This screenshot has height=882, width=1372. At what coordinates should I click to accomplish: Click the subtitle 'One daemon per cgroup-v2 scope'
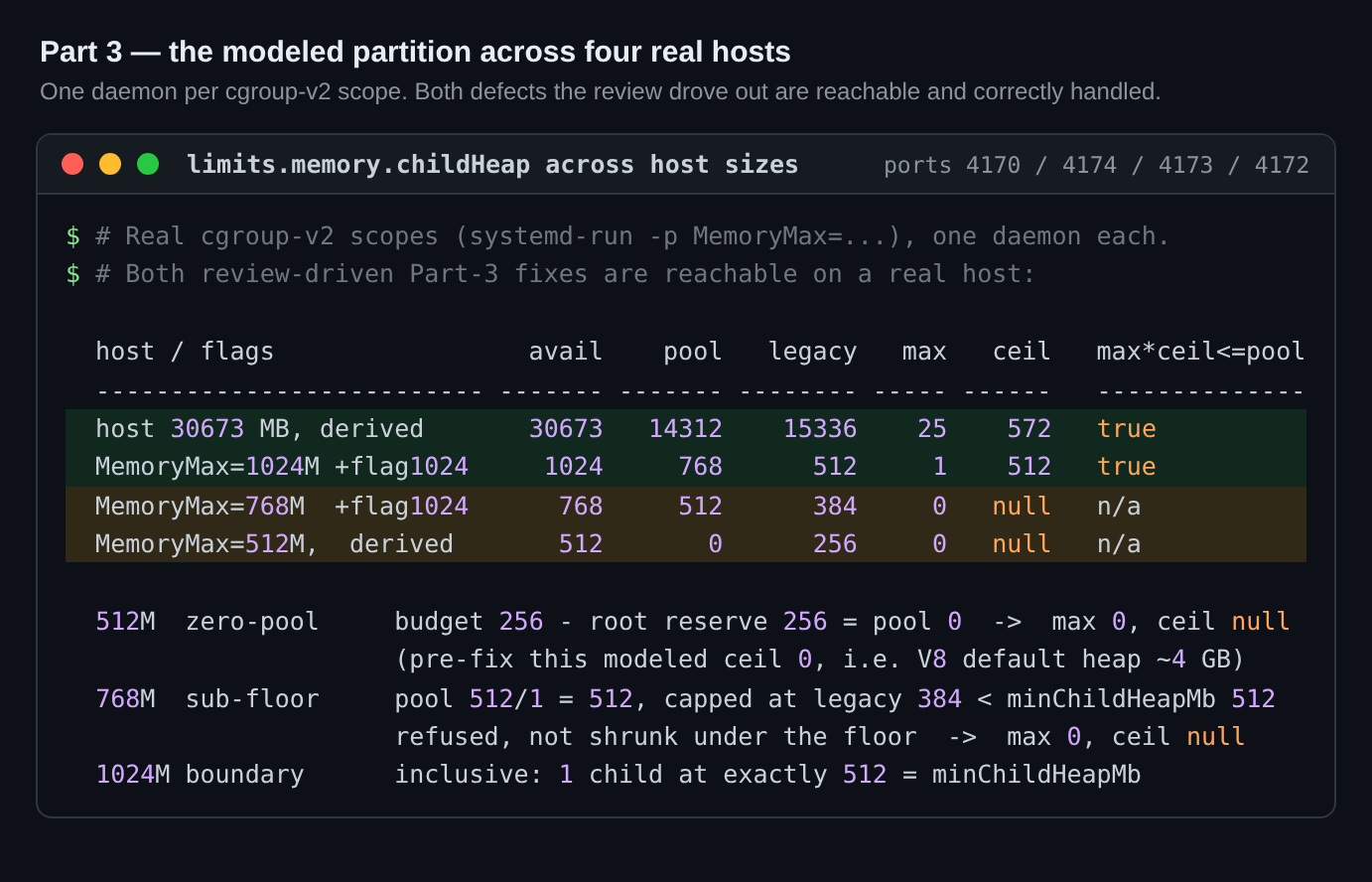(600, 91)
